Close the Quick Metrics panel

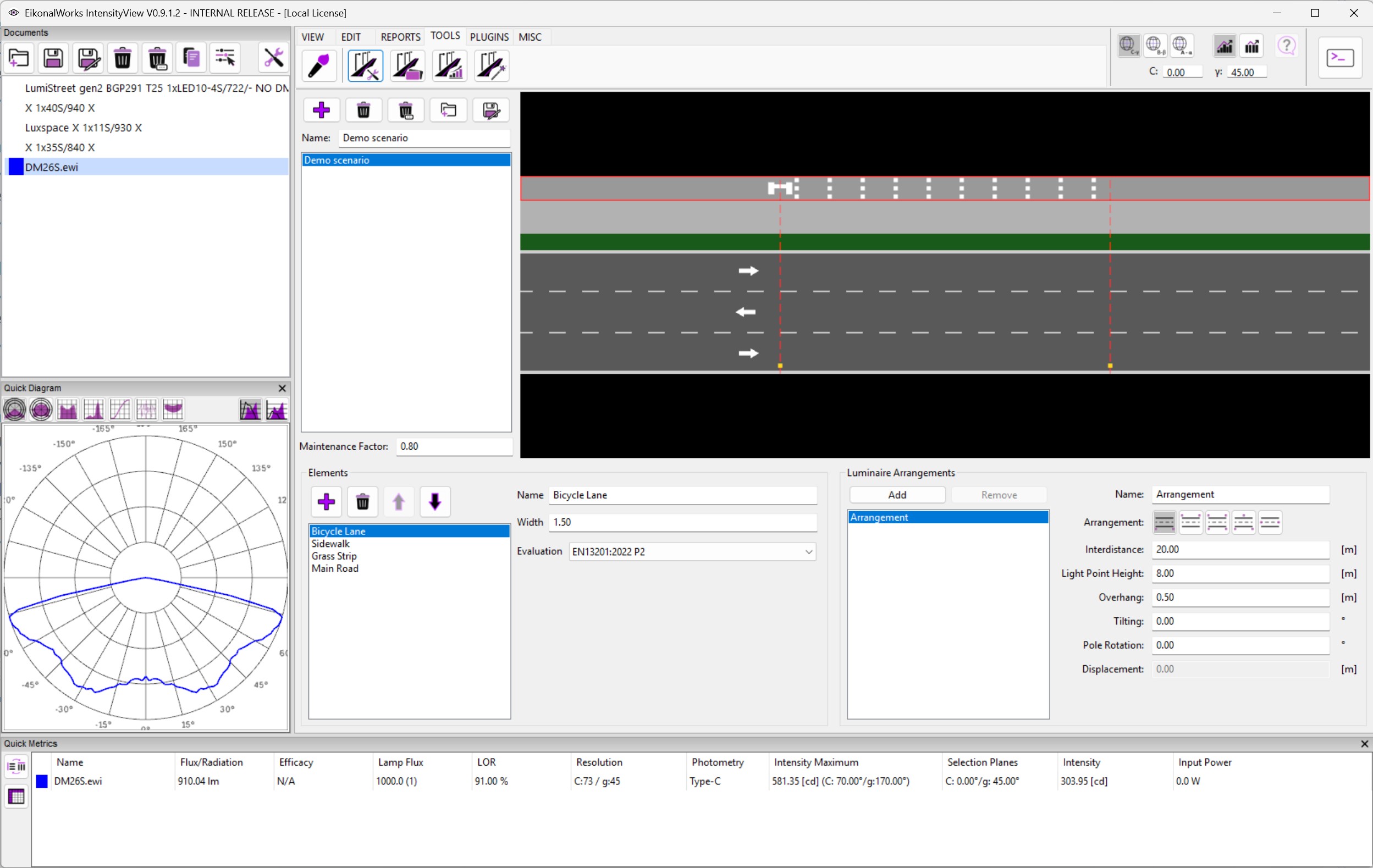click(x=1364, y=744)
